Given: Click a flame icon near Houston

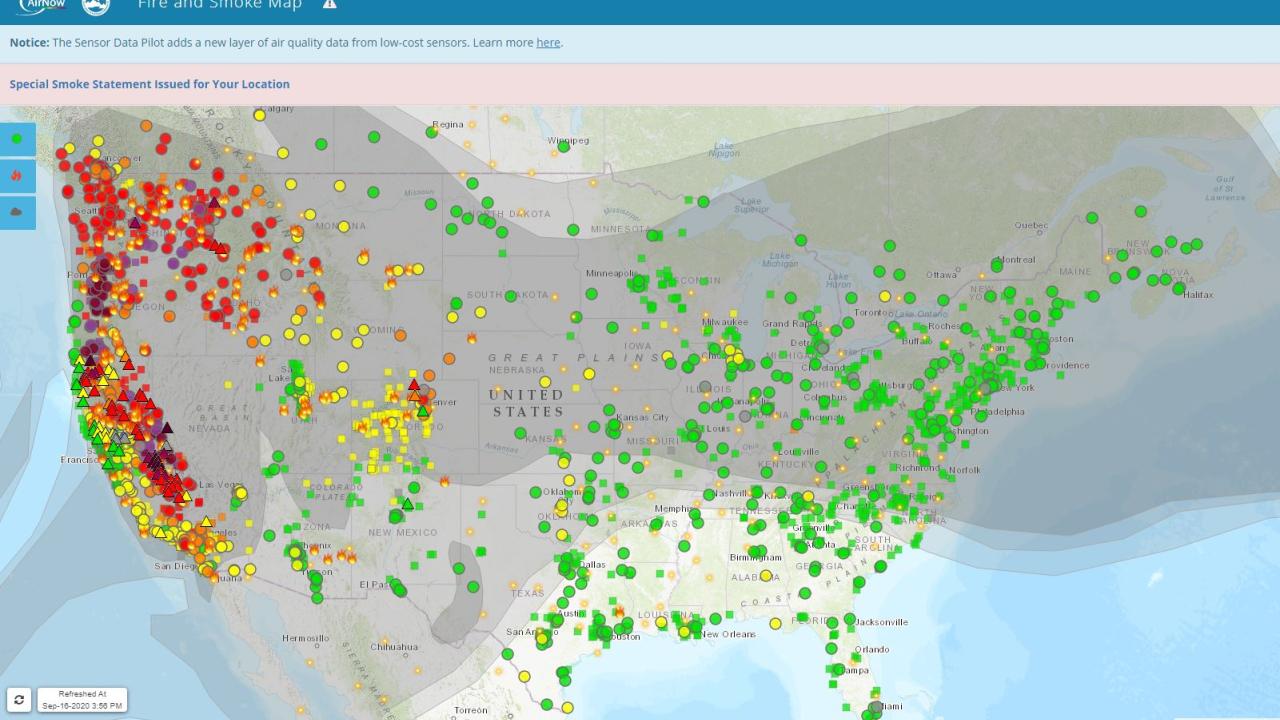Looking at the screenshot, I should coord(620,612).
